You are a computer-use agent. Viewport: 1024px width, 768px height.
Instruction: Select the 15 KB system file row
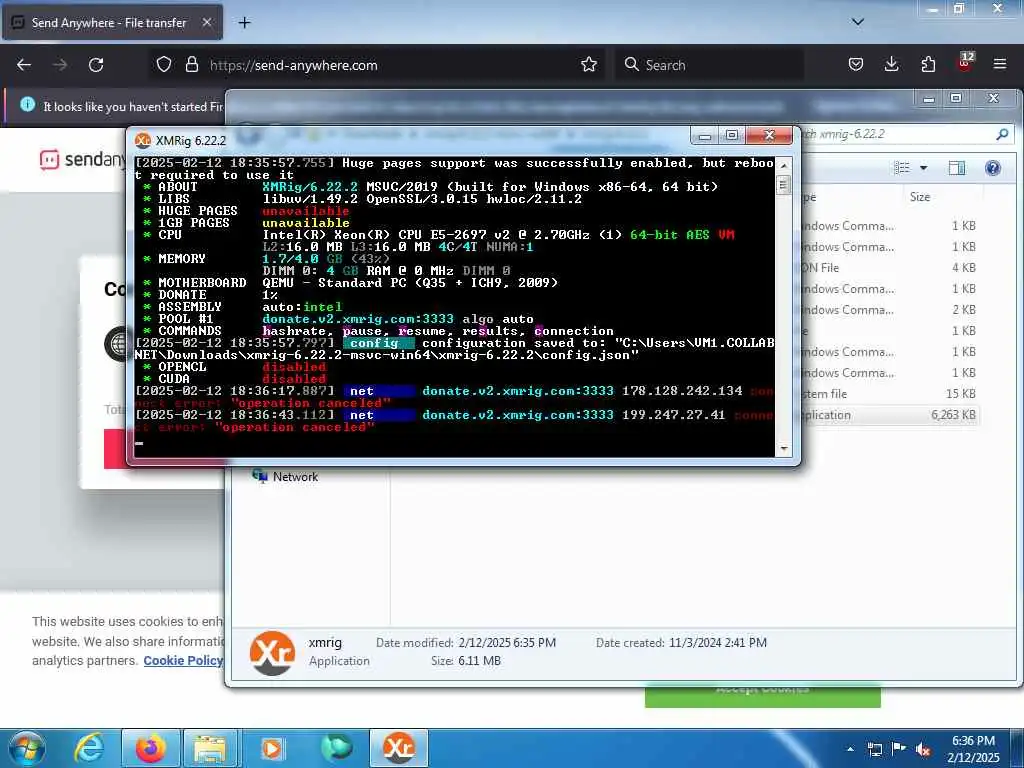coord(889,394)
